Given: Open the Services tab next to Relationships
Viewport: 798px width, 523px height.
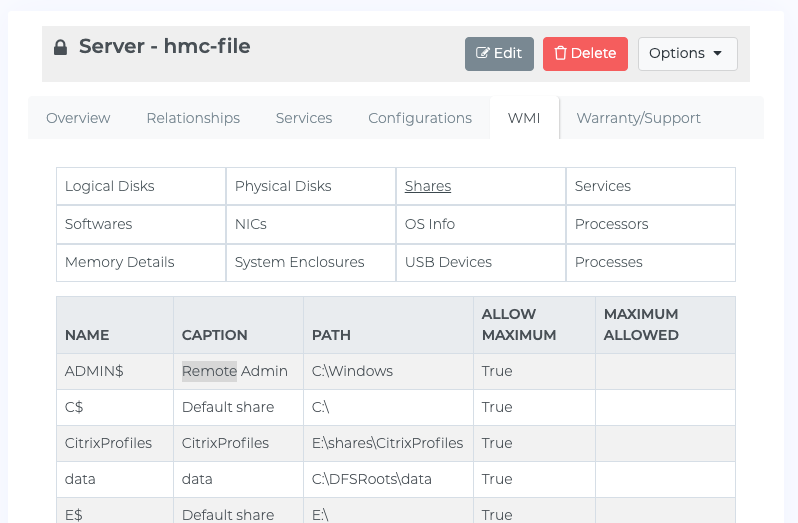Looking at the screenshot, I should pyautogui.click(x=304, y=118).
